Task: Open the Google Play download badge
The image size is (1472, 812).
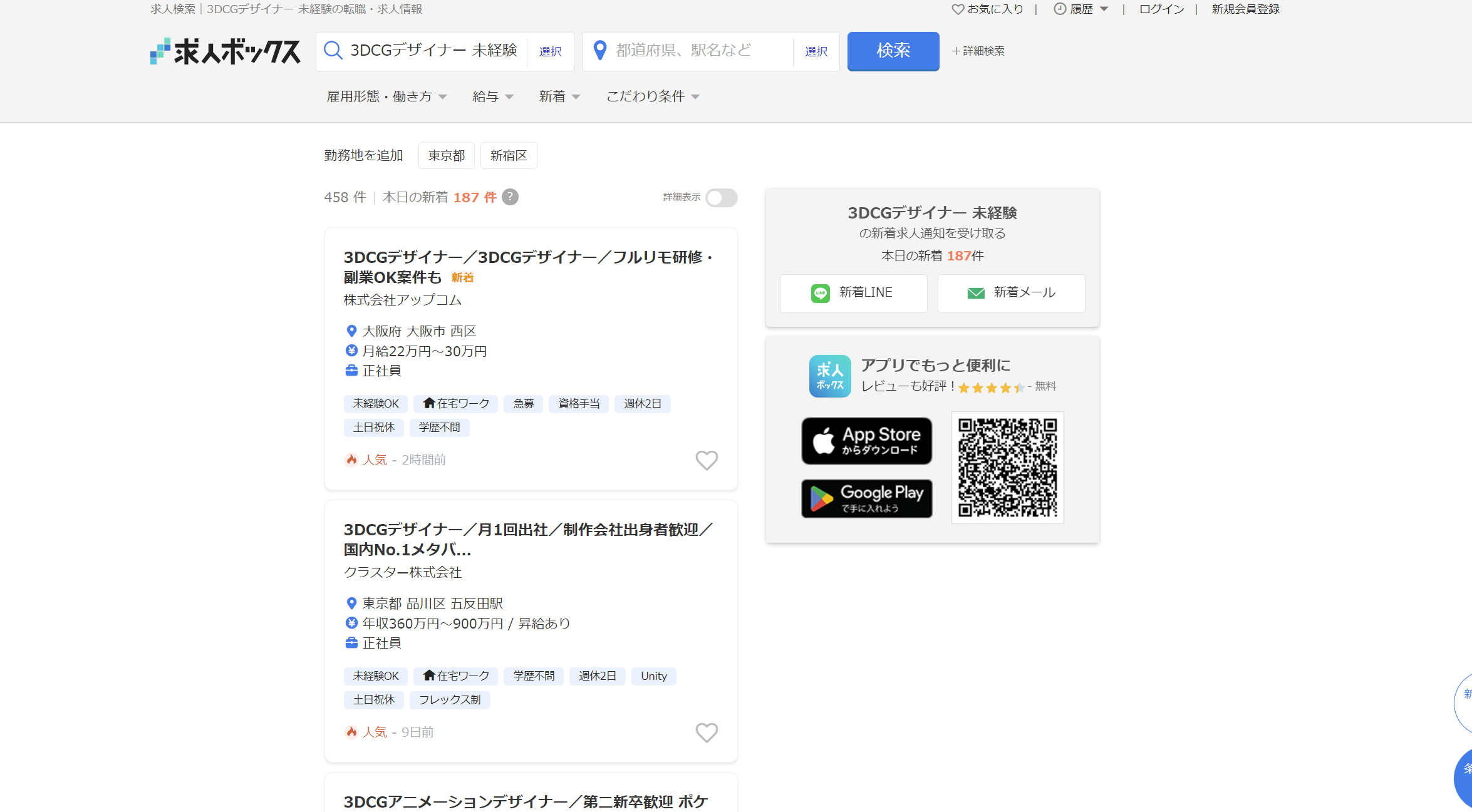Action: [x=867, y=498]
